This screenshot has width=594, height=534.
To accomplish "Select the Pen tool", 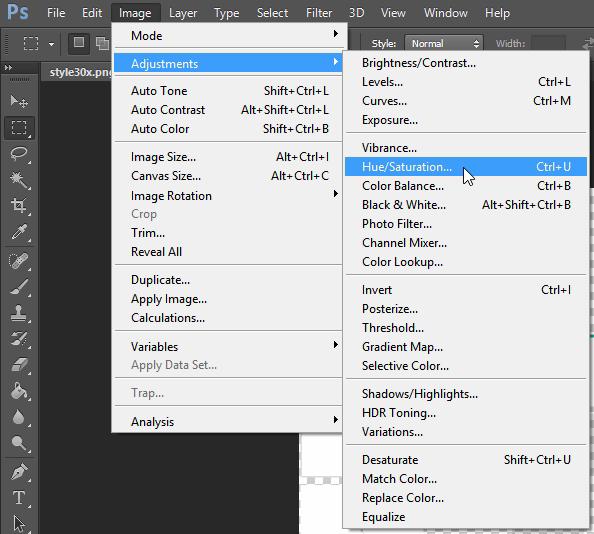I will [19, 472].
